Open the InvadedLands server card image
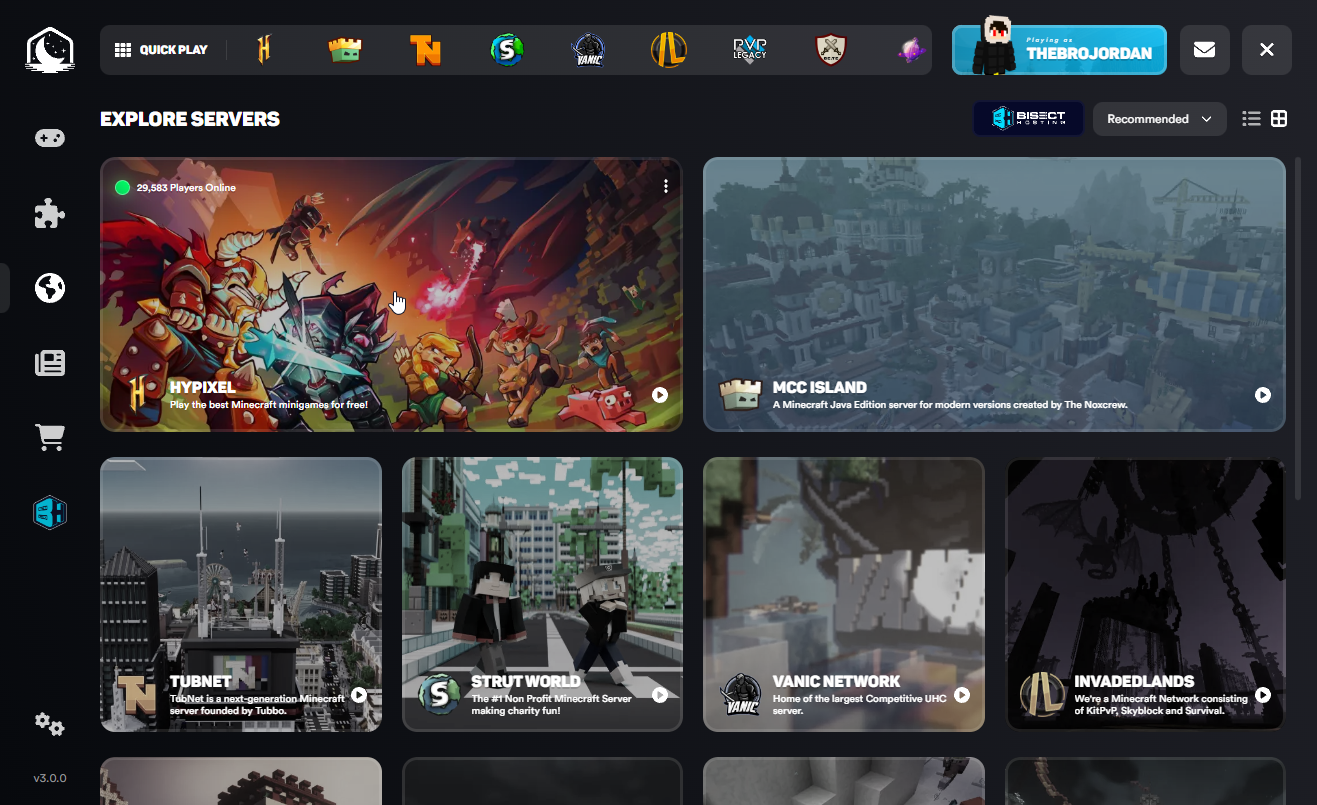The height and width of the screenshot is (805, 1317). coord(1145,594)
